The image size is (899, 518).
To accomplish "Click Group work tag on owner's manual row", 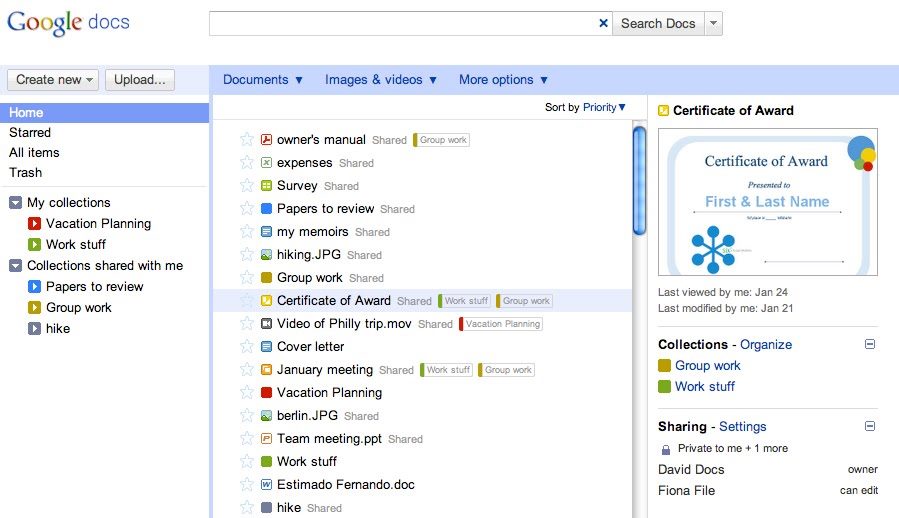I will tap(441, 140).
